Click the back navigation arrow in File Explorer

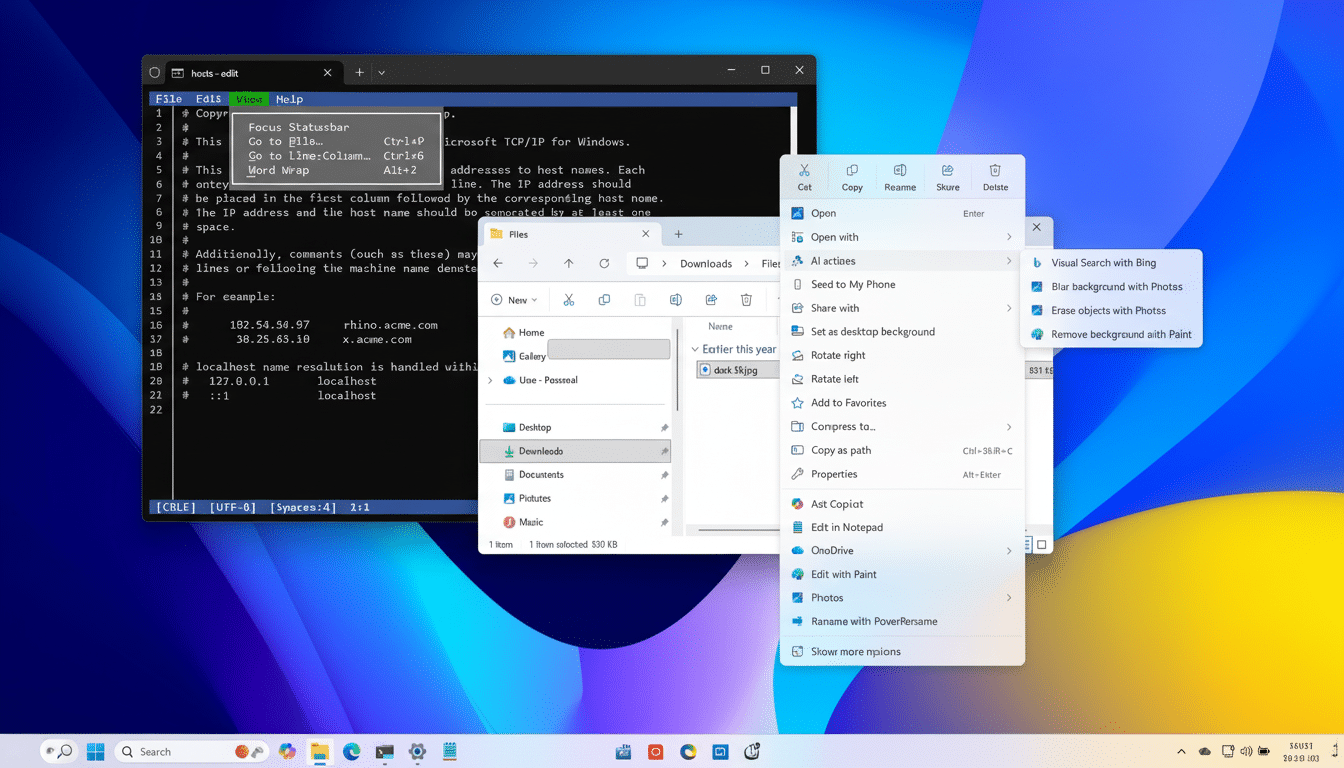[497, 263]
